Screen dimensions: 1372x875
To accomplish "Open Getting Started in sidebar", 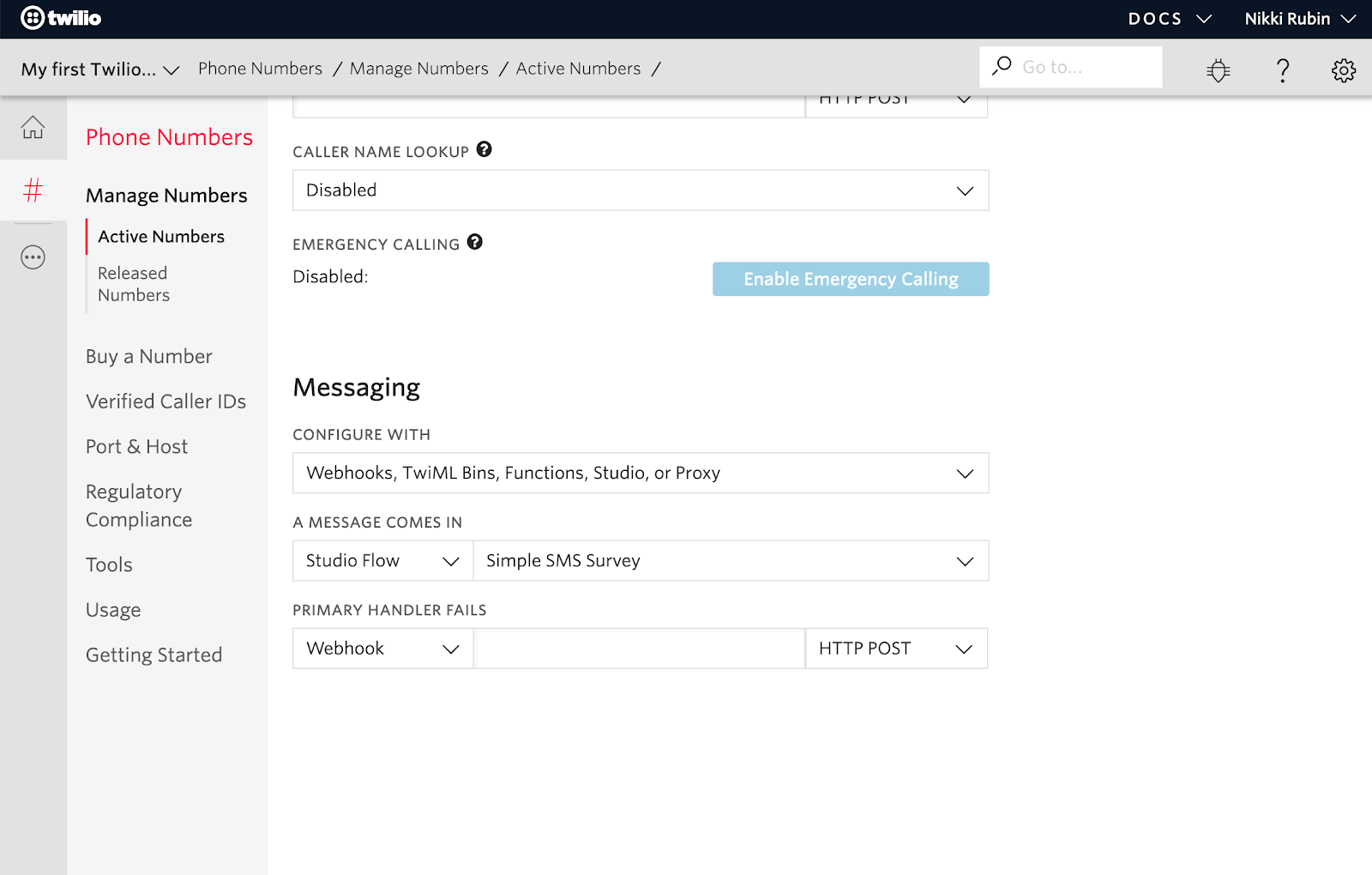I will click(153, 655).
